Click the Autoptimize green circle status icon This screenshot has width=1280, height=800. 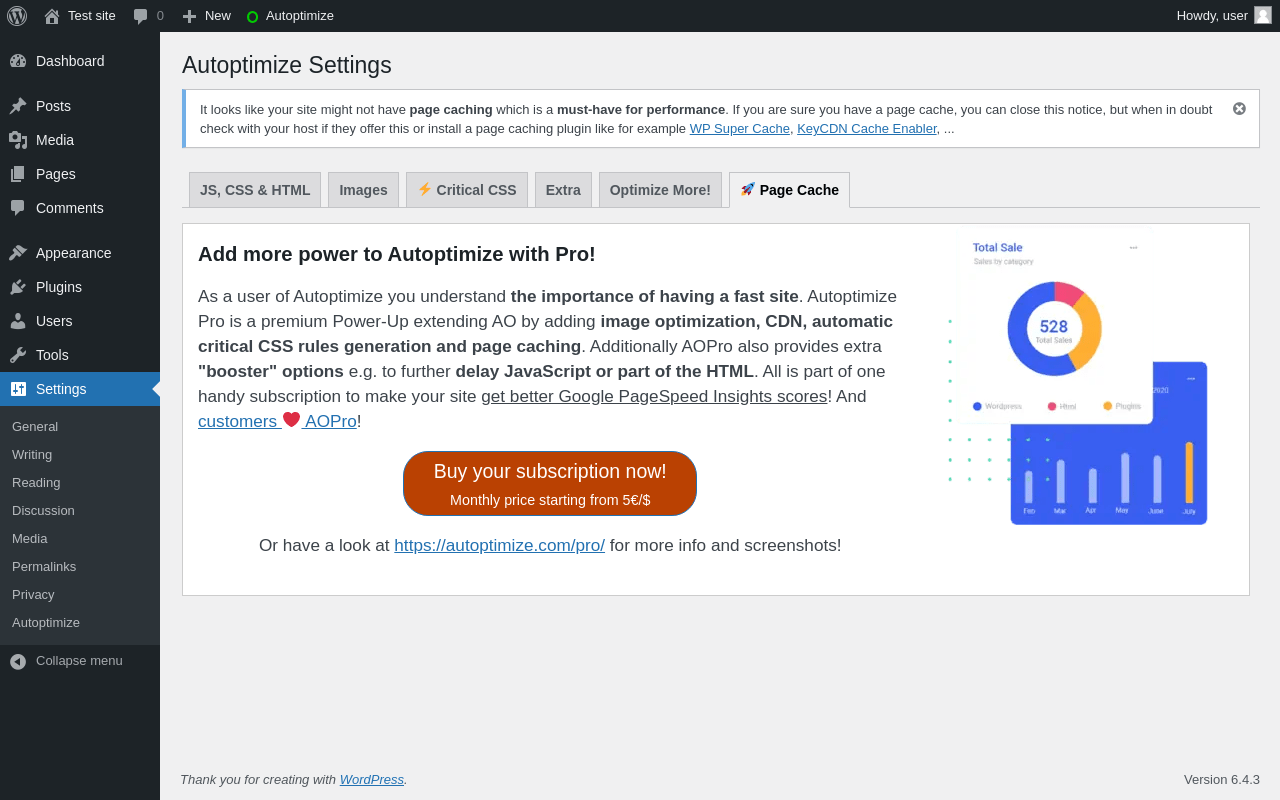(x=252, y=16)
